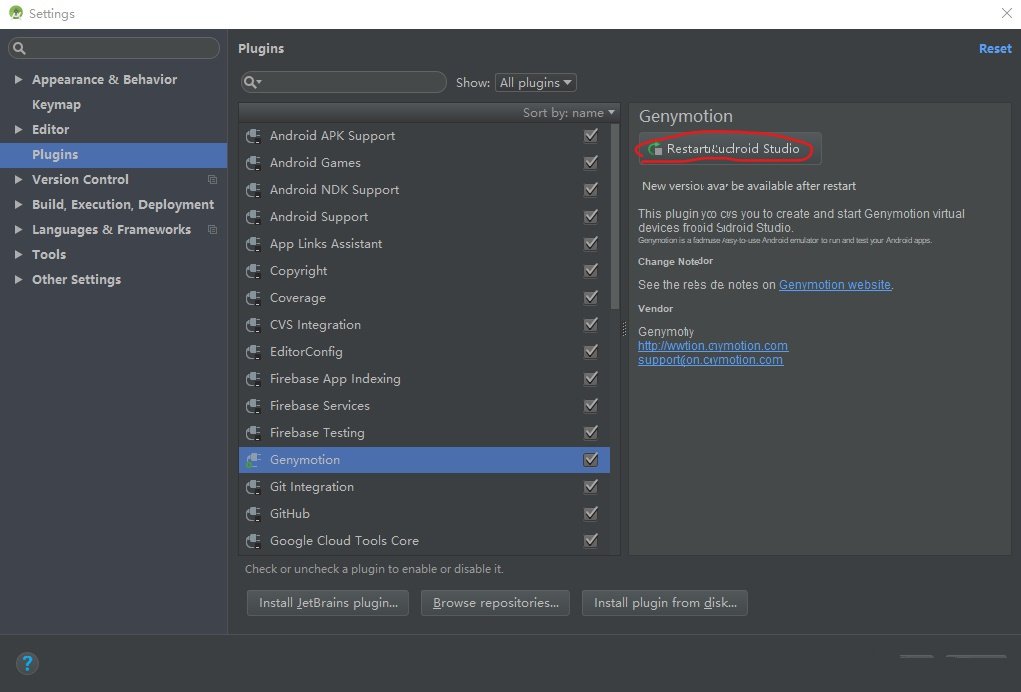1021x692 pixels.
Task: Click the Google Cloud Tools Core plugin icon
Action: click(x=253, y=541)
